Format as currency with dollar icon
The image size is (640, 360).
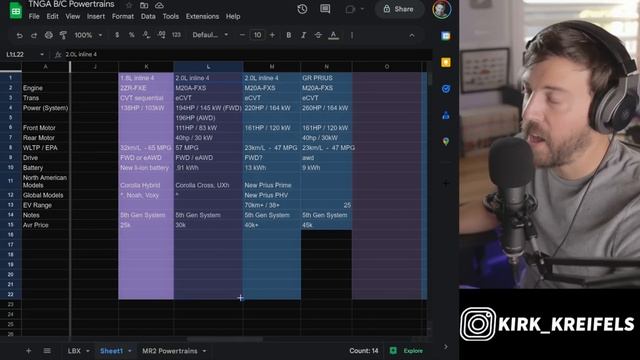tap(117, 36)
